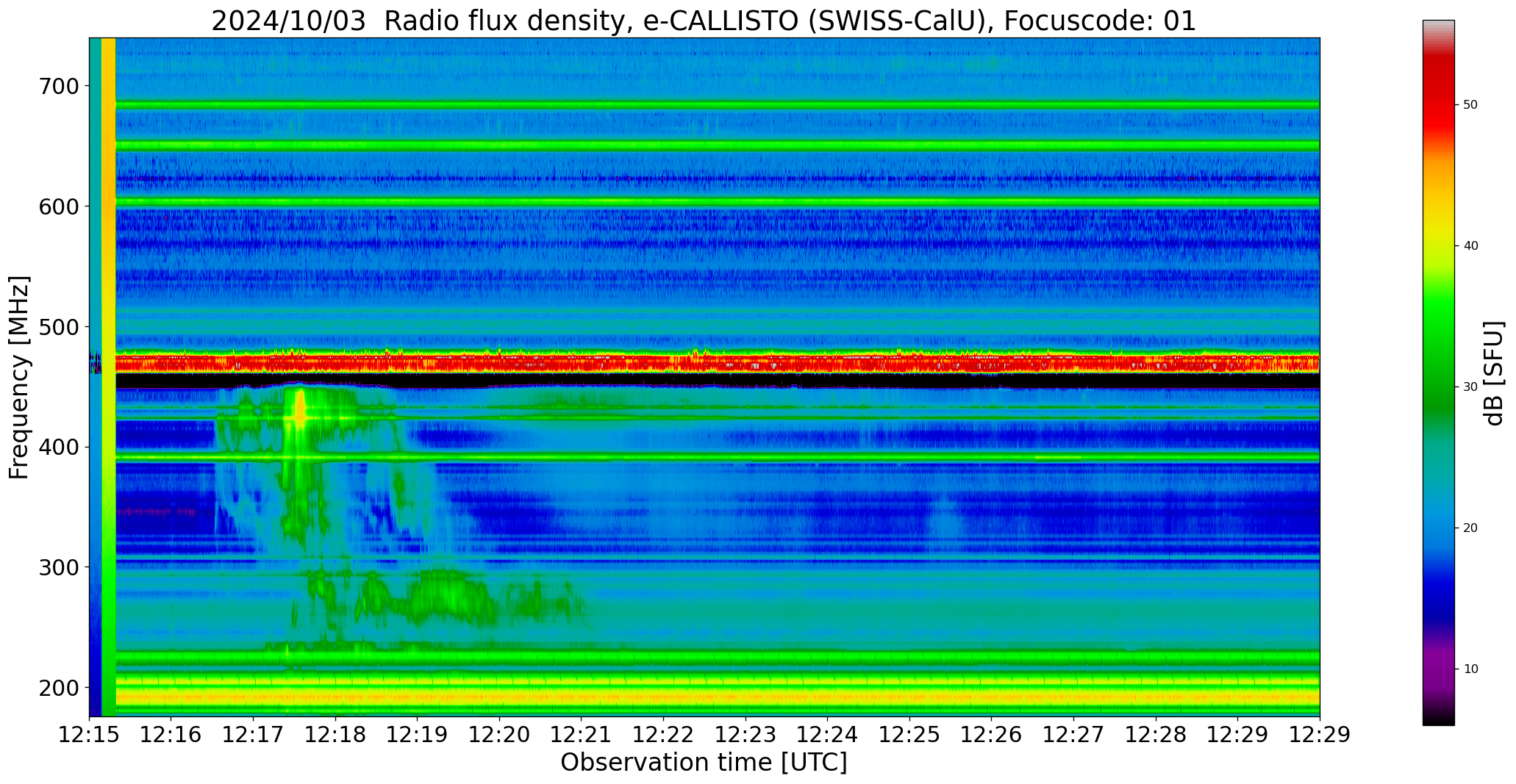This screenshot has width=1516, height=784.
Task: Click the 'dB [SFU]' colorbar label
Action: point(1494,373)
